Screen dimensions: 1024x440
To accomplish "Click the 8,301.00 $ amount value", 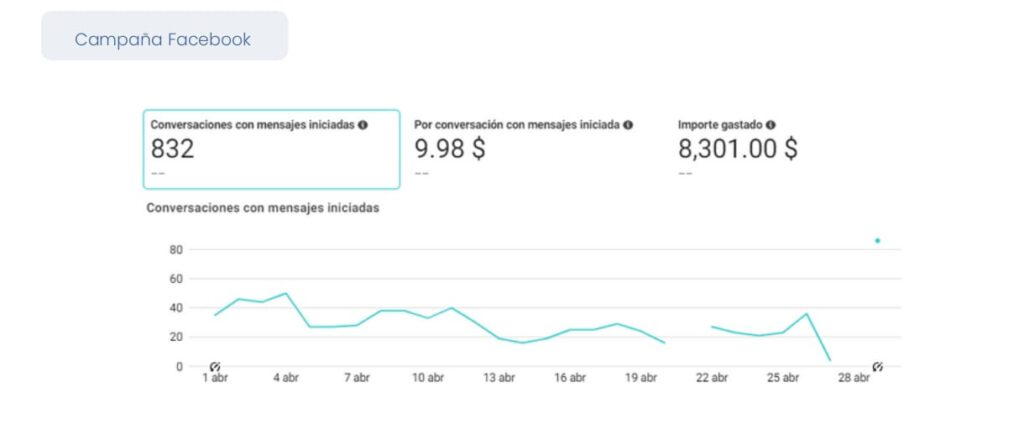I will click(738, 149).
